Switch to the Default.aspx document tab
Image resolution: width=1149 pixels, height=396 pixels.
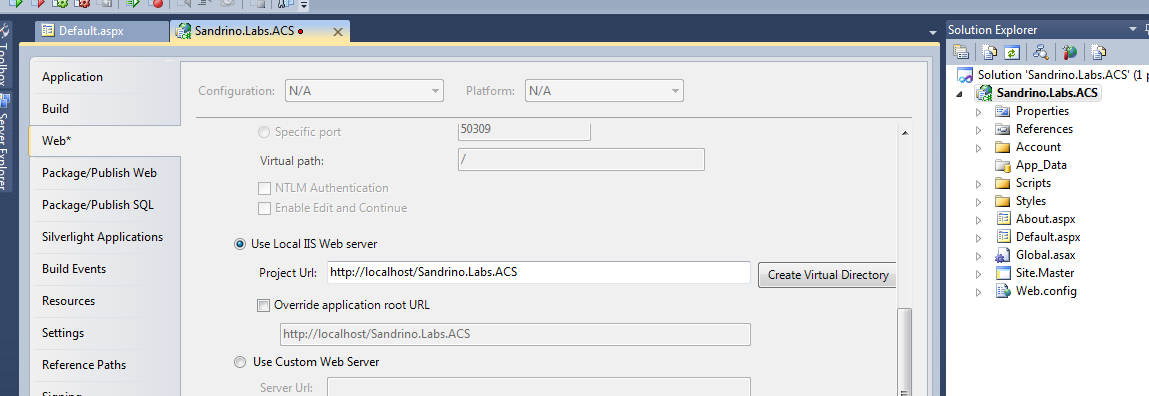tap(102, 31)
